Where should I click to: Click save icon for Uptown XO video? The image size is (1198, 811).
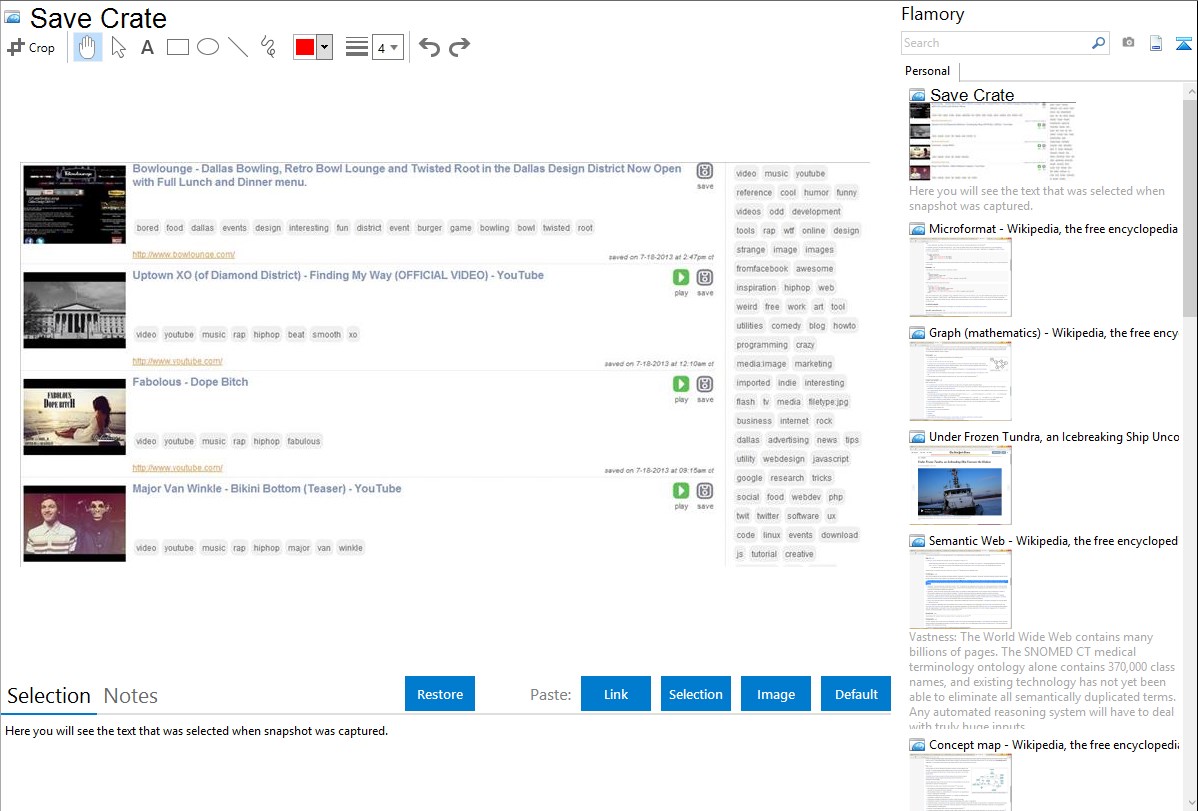pyautogui.click(x=704, y=277)
